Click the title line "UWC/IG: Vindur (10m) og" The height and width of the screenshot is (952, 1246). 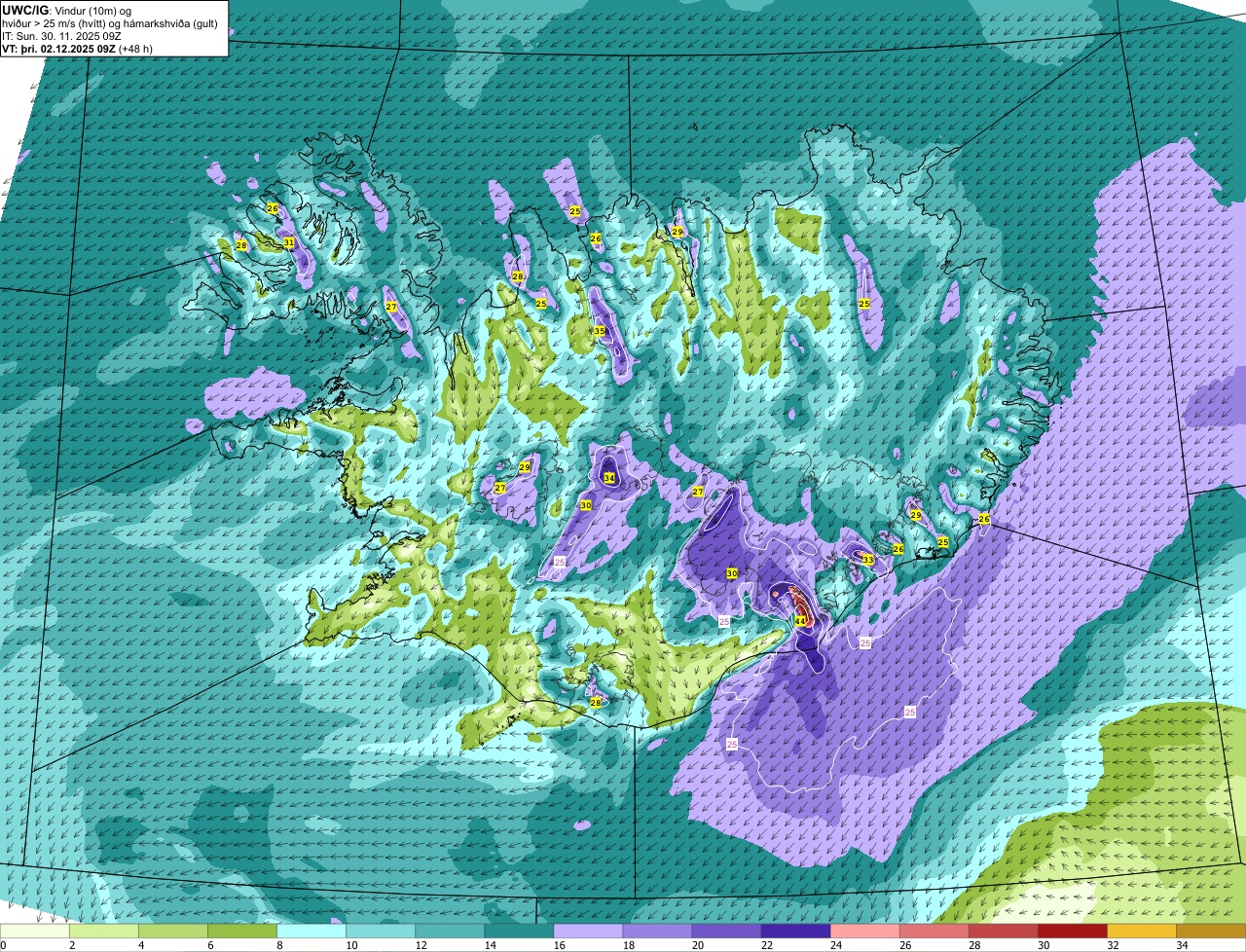click(66, 10)
